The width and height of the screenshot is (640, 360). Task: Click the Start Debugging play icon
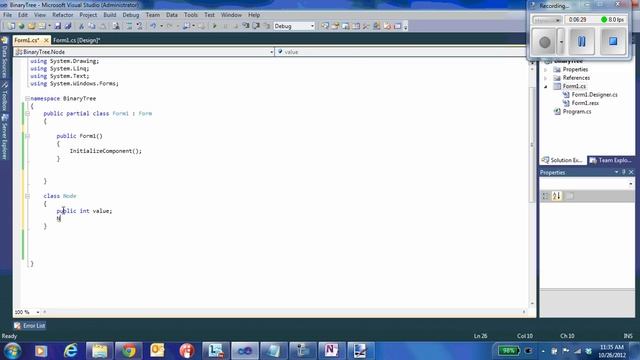click(215, 26)
